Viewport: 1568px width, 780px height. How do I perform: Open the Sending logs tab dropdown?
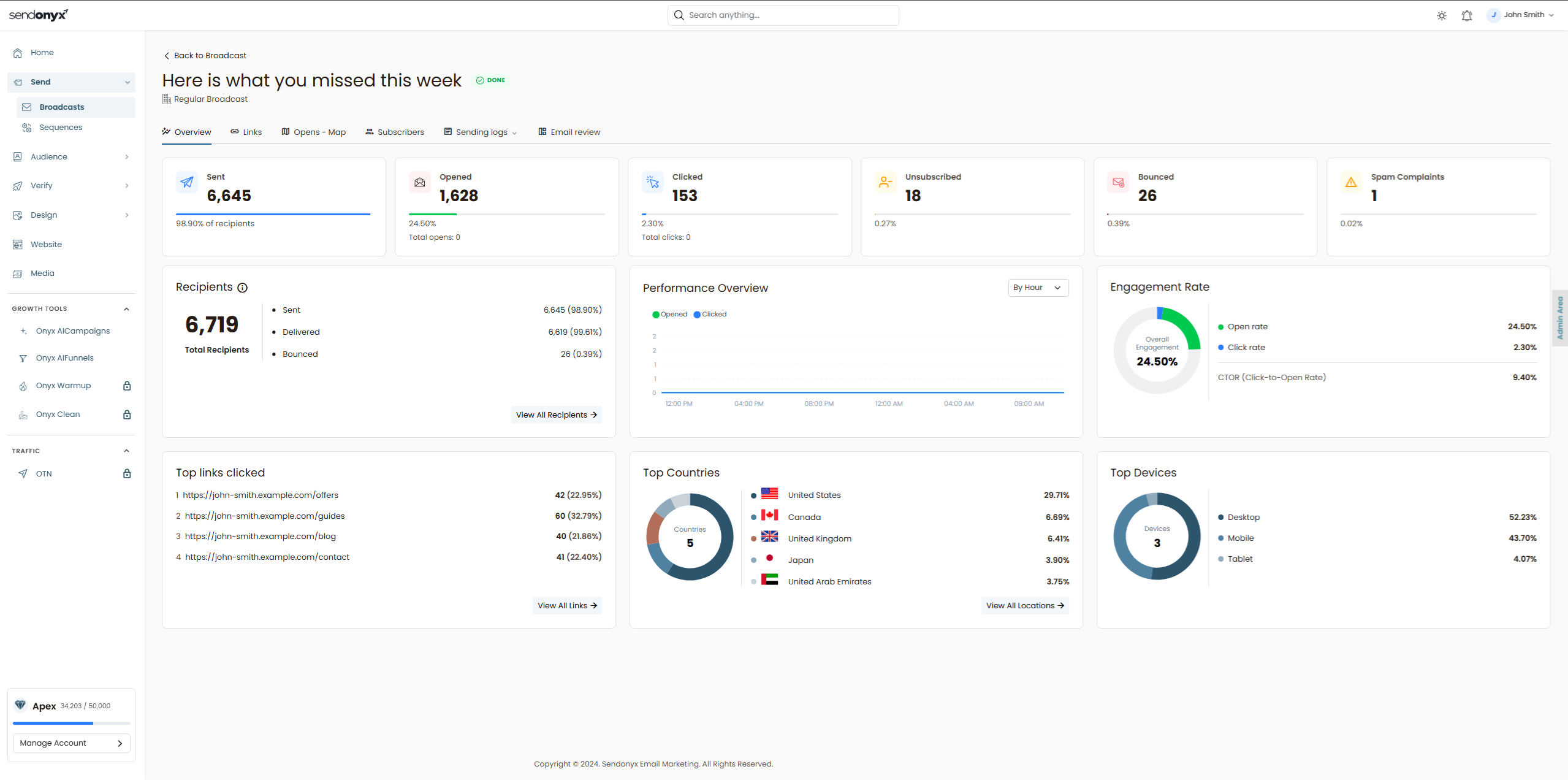coord(481,132)
